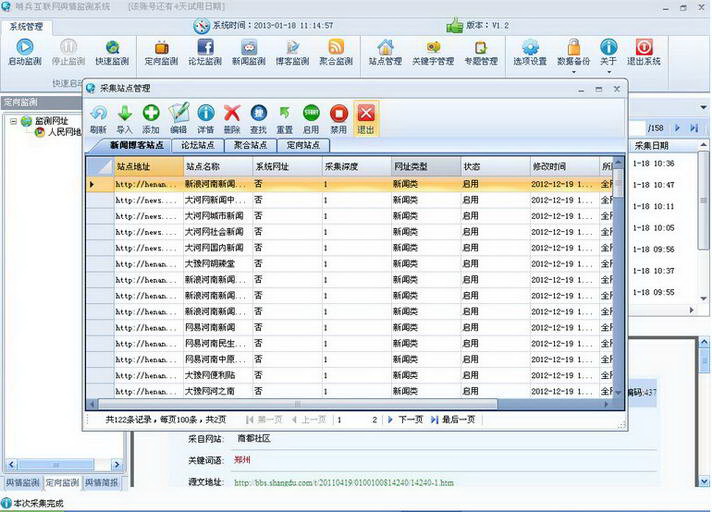Click 导入 import icon

pyautogui.click(x=124, y=119)
